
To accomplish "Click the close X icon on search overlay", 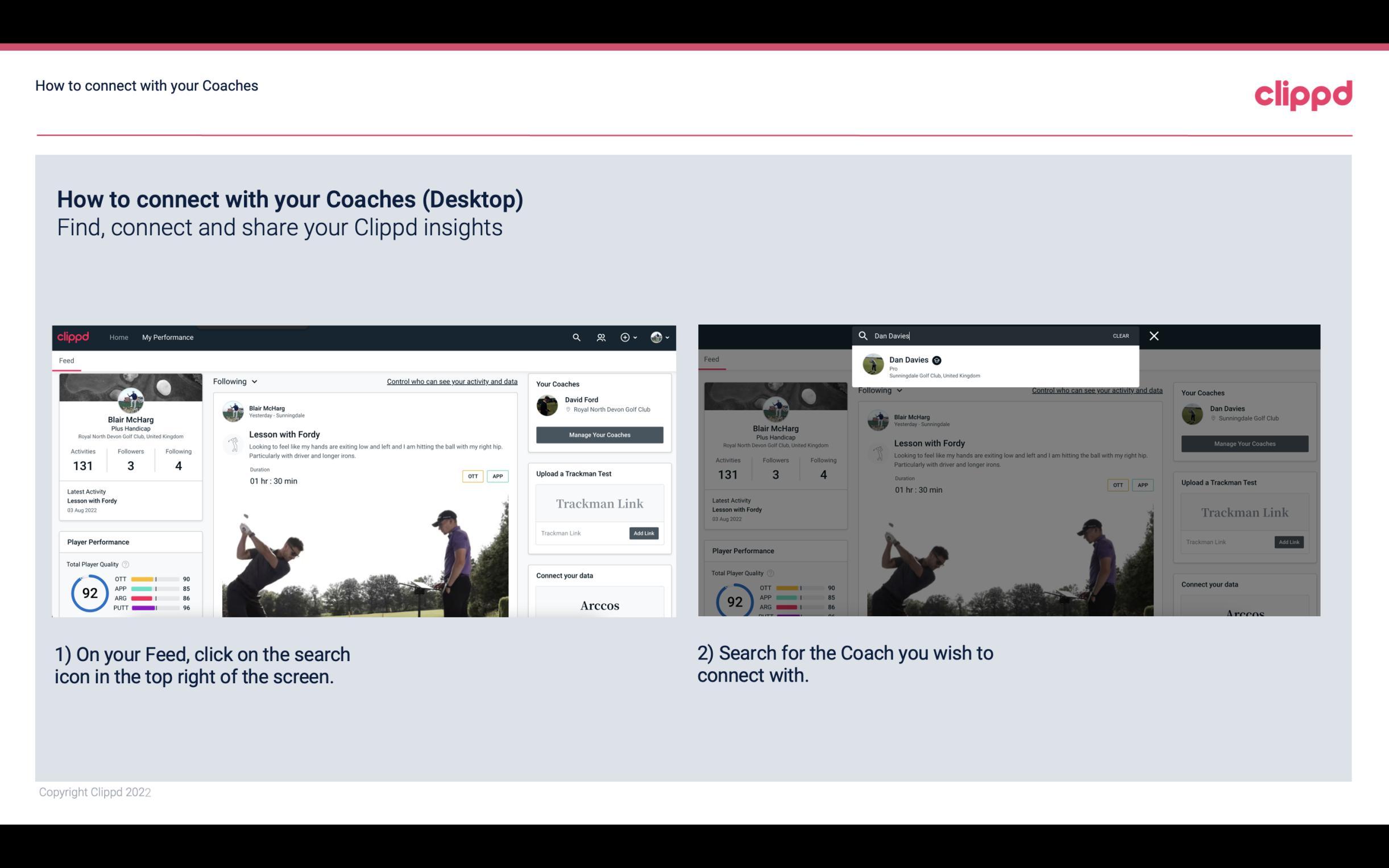I will pos(1154,335).
